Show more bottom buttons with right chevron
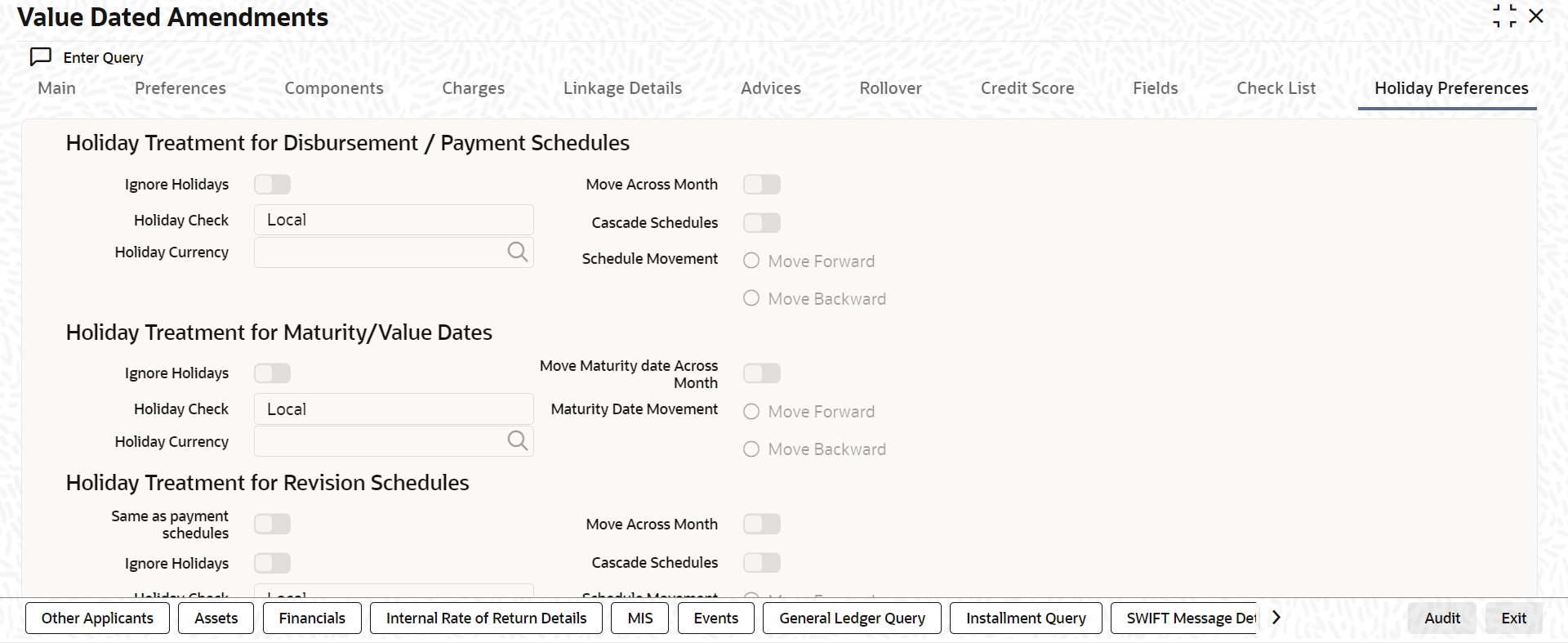1568x643 pixels. click(1276, 618)
